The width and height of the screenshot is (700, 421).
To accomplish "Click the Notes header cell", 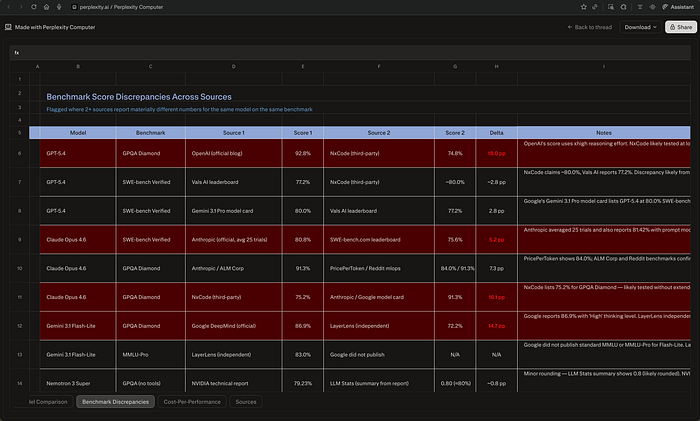I will point(604,133).
